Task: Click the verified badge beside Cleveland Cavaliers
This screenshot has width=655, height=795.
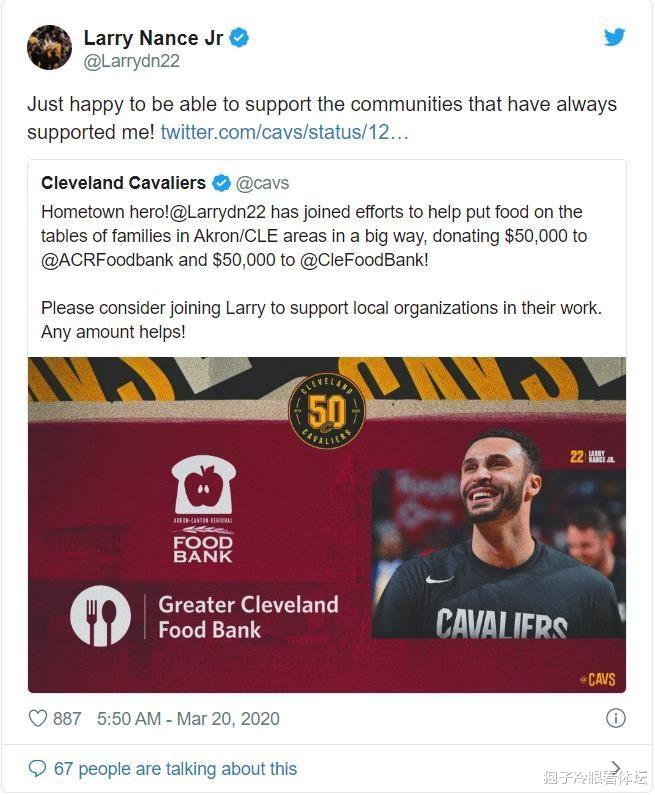Action: click(x=220, y=183)
